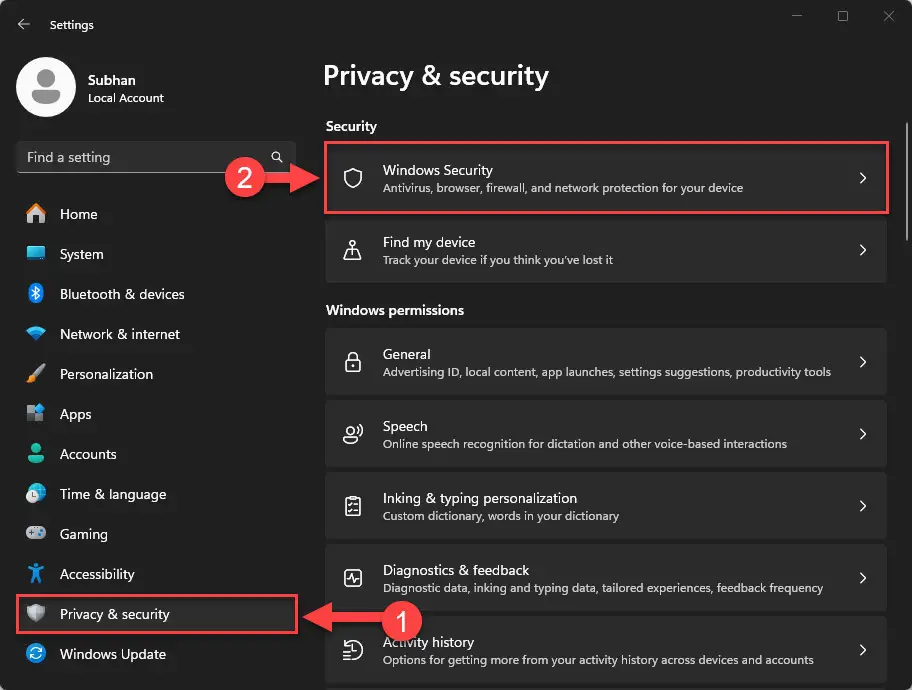
Task: Click the Find my device locator icon
Action: pyautogui.click(x=352, y=250)
